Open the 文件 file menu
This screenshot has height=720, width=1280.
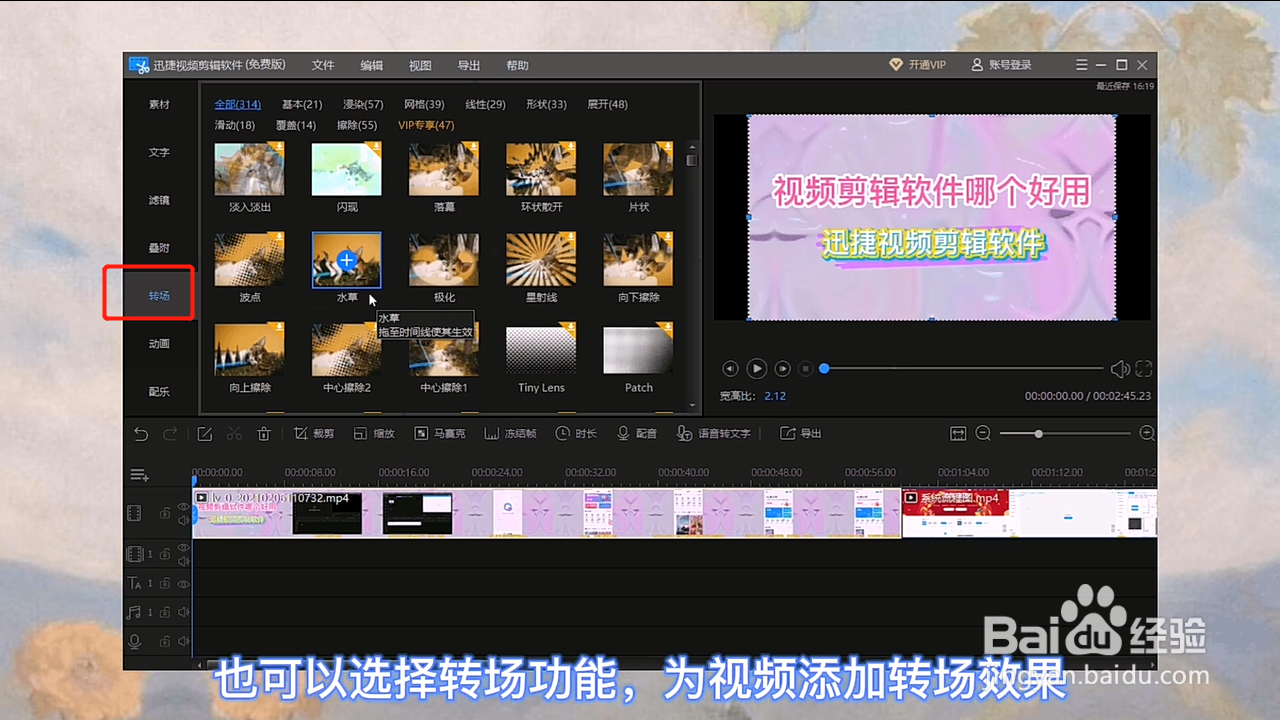click(323, 65)
